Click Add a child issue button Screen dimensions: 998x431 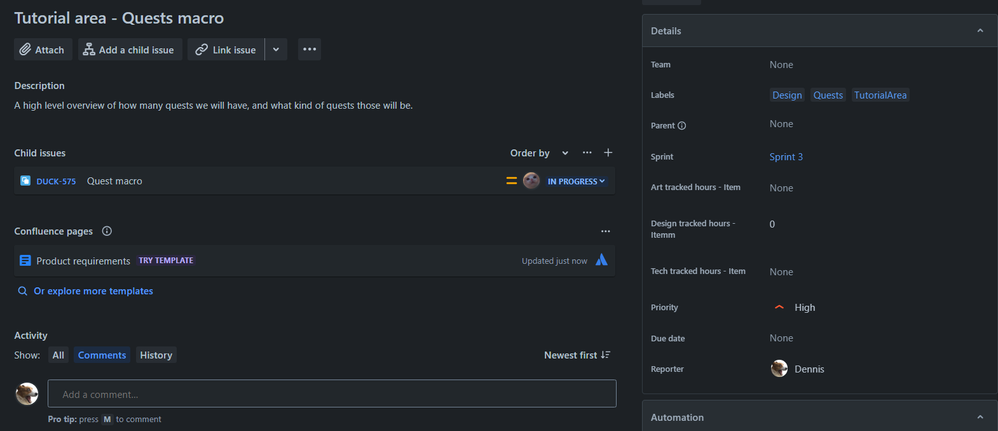(130, 50)
